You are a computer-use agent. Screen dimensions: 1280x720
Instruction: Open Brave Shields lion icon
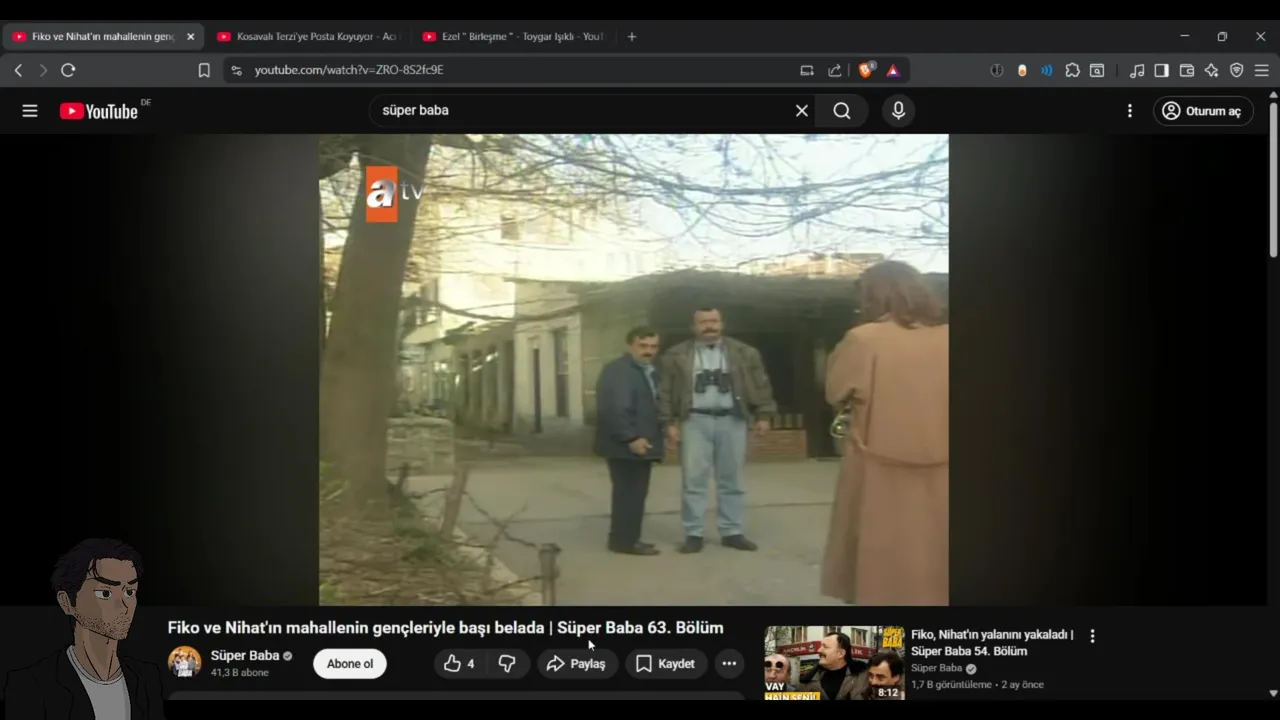866,70
